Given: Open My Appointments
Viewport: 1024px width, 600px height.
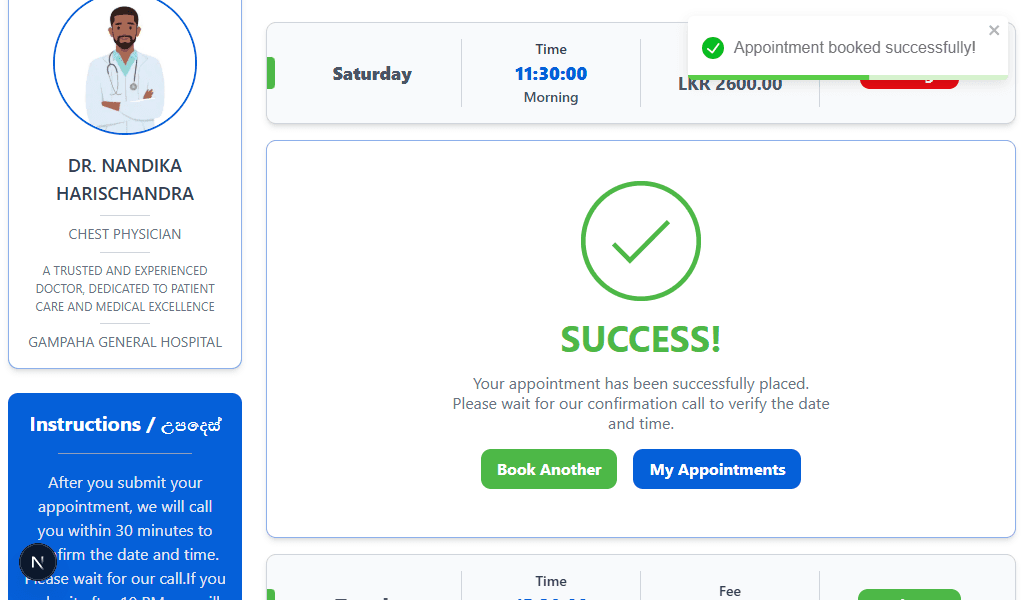Looking at the screenshot, I should [716, 469].
